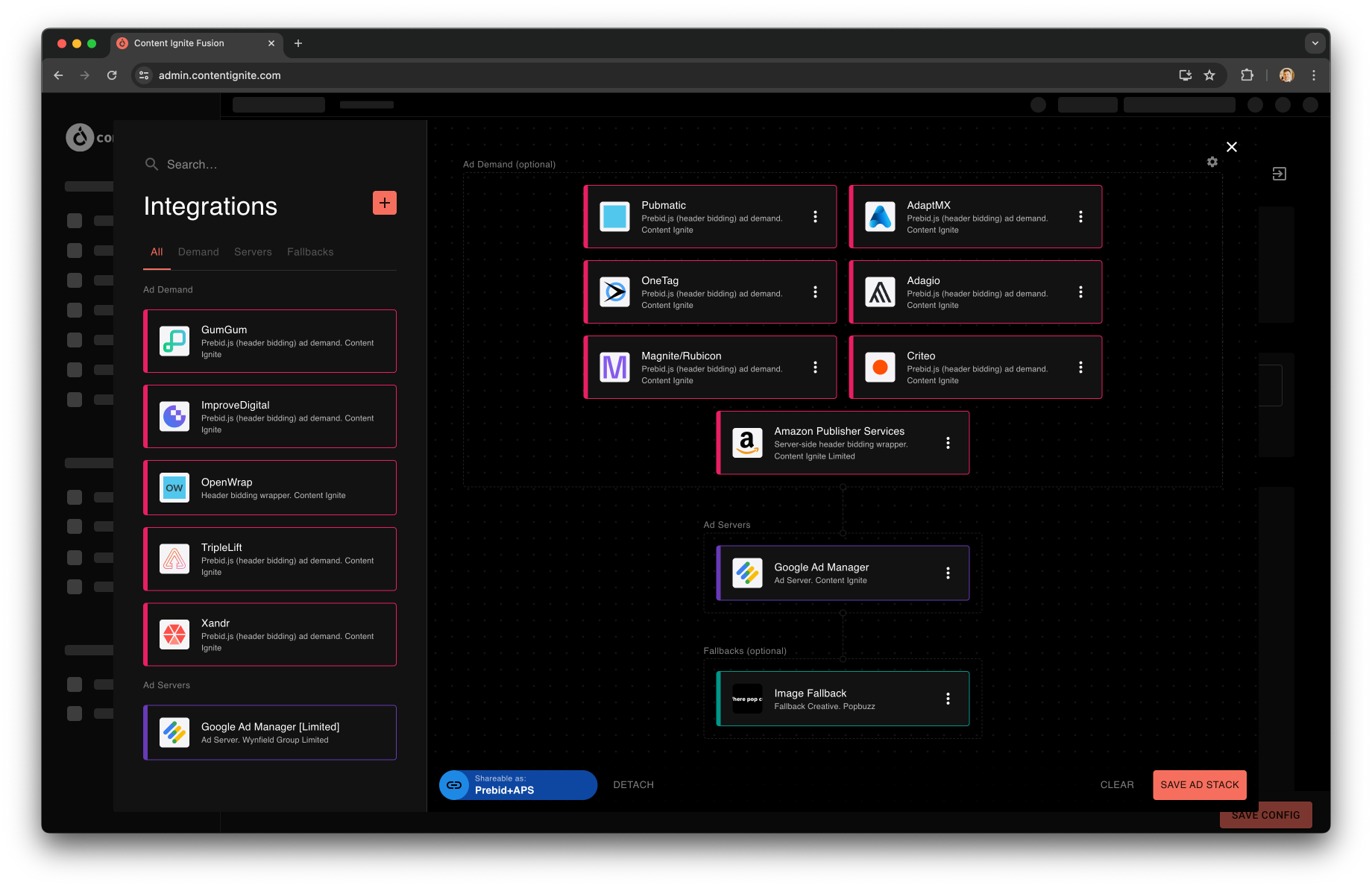Open options menu for OneTag
Screen dimensions: 1372x888
[816, 292]
